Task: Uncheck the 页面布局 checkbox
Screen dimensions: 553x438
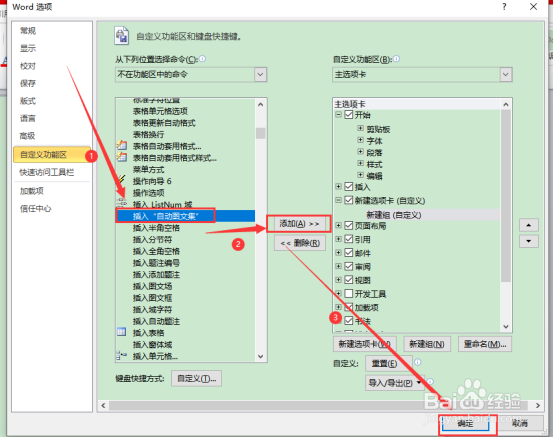Action: (x=348, y=225)
